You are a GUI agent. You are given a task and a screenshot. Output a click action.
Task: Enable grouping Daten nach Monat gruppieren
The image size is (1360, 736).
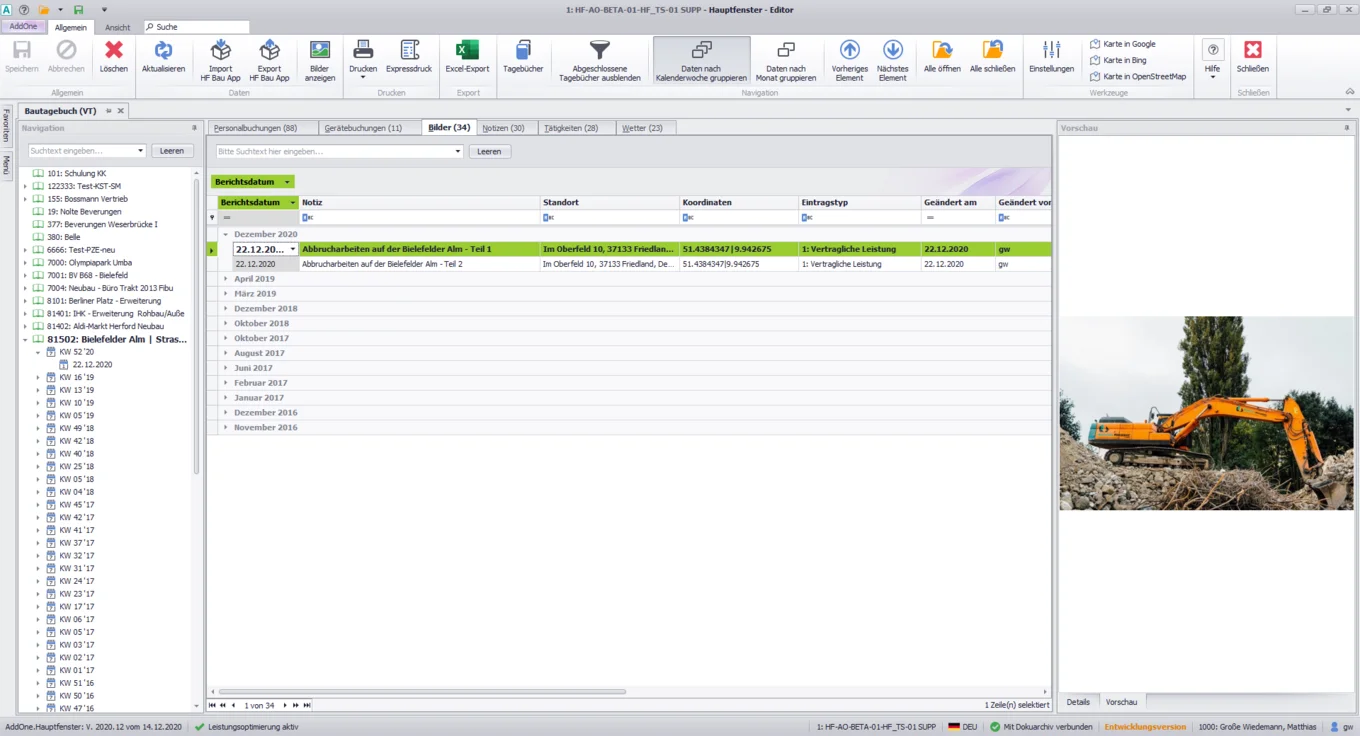point(786,58)
